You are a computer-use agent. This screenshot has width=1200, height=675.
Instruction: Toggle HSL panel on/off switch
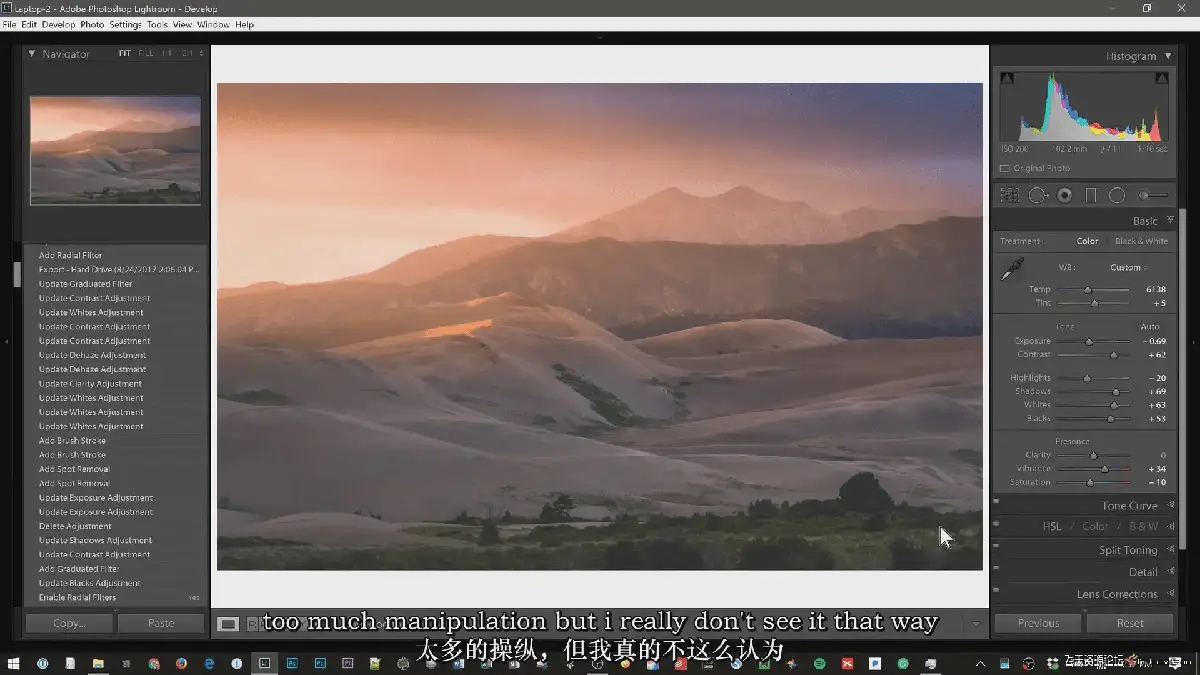(x=996, y=524)
